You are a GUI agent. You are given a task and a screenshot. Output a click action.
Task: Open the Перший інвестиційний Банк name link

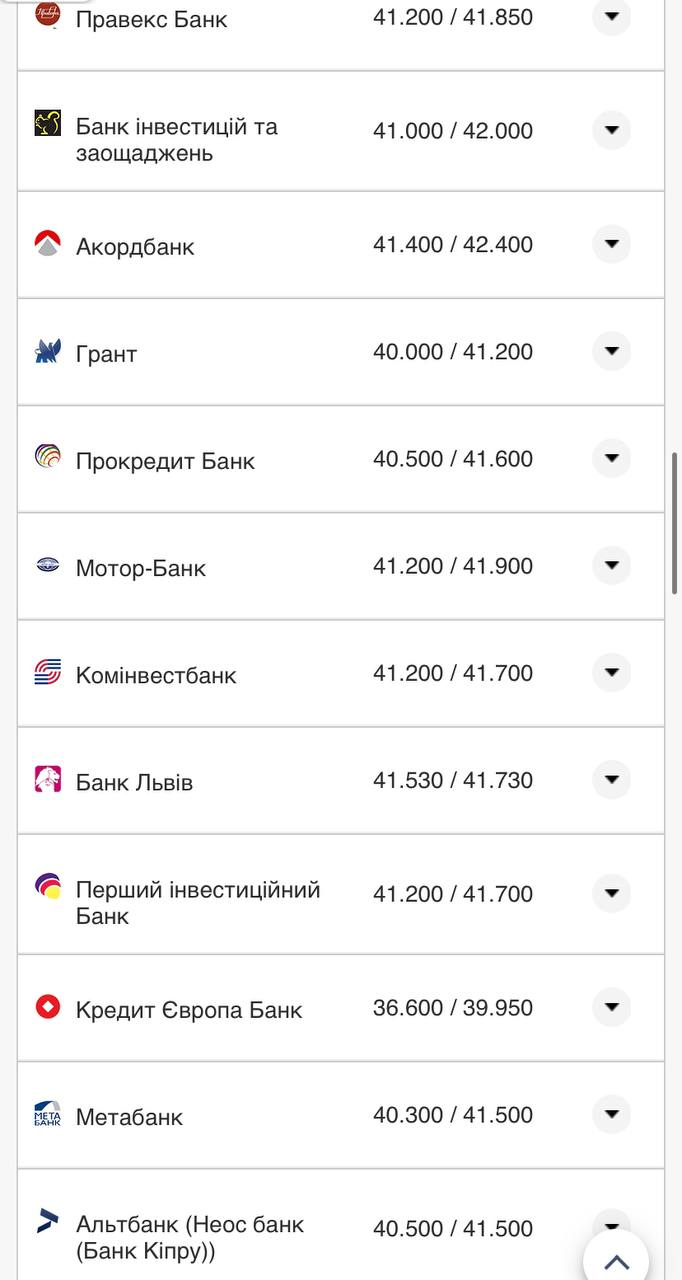click(x=197, y=903)
